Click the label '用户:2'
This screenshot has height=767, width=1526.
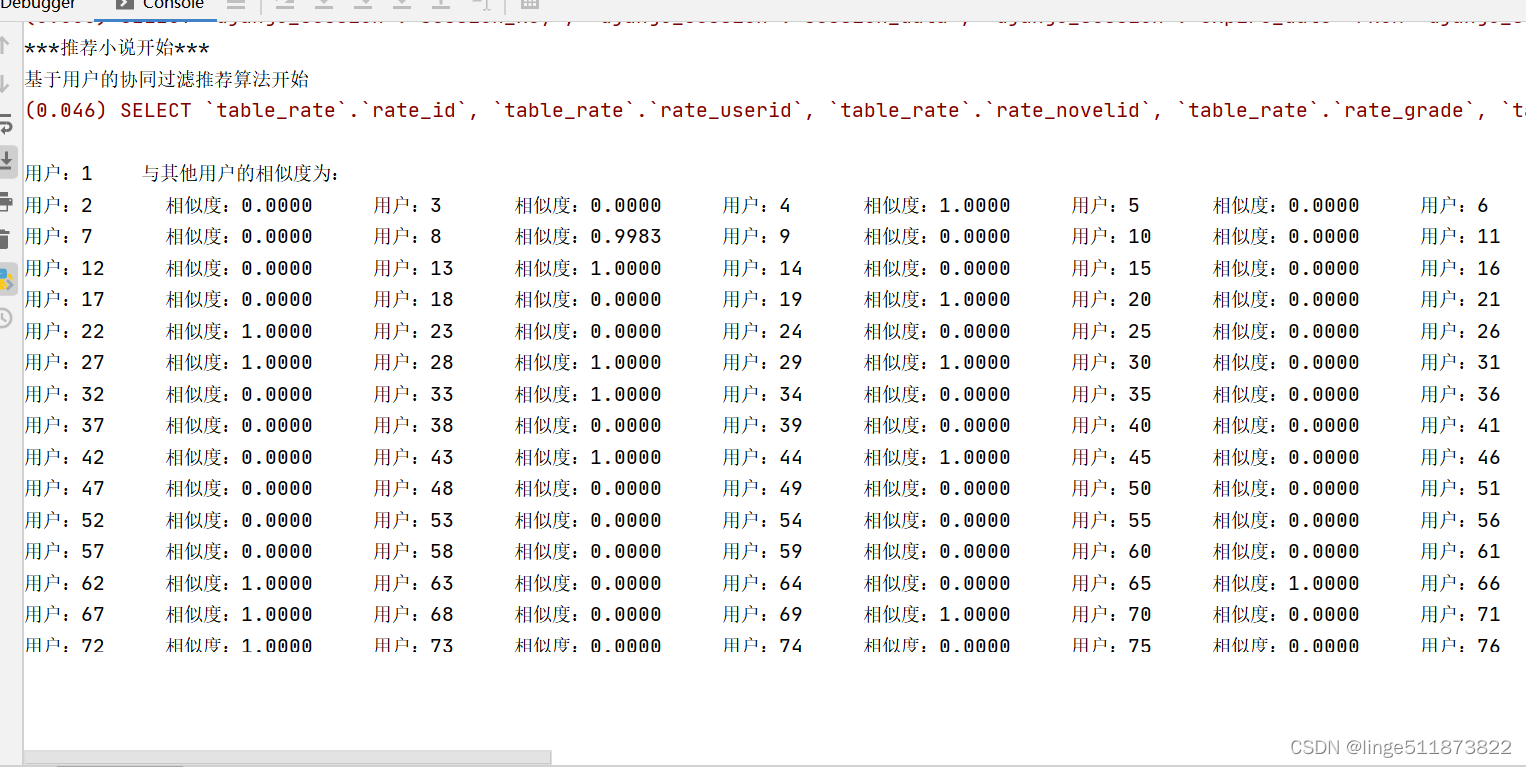[x=58, y=206]
